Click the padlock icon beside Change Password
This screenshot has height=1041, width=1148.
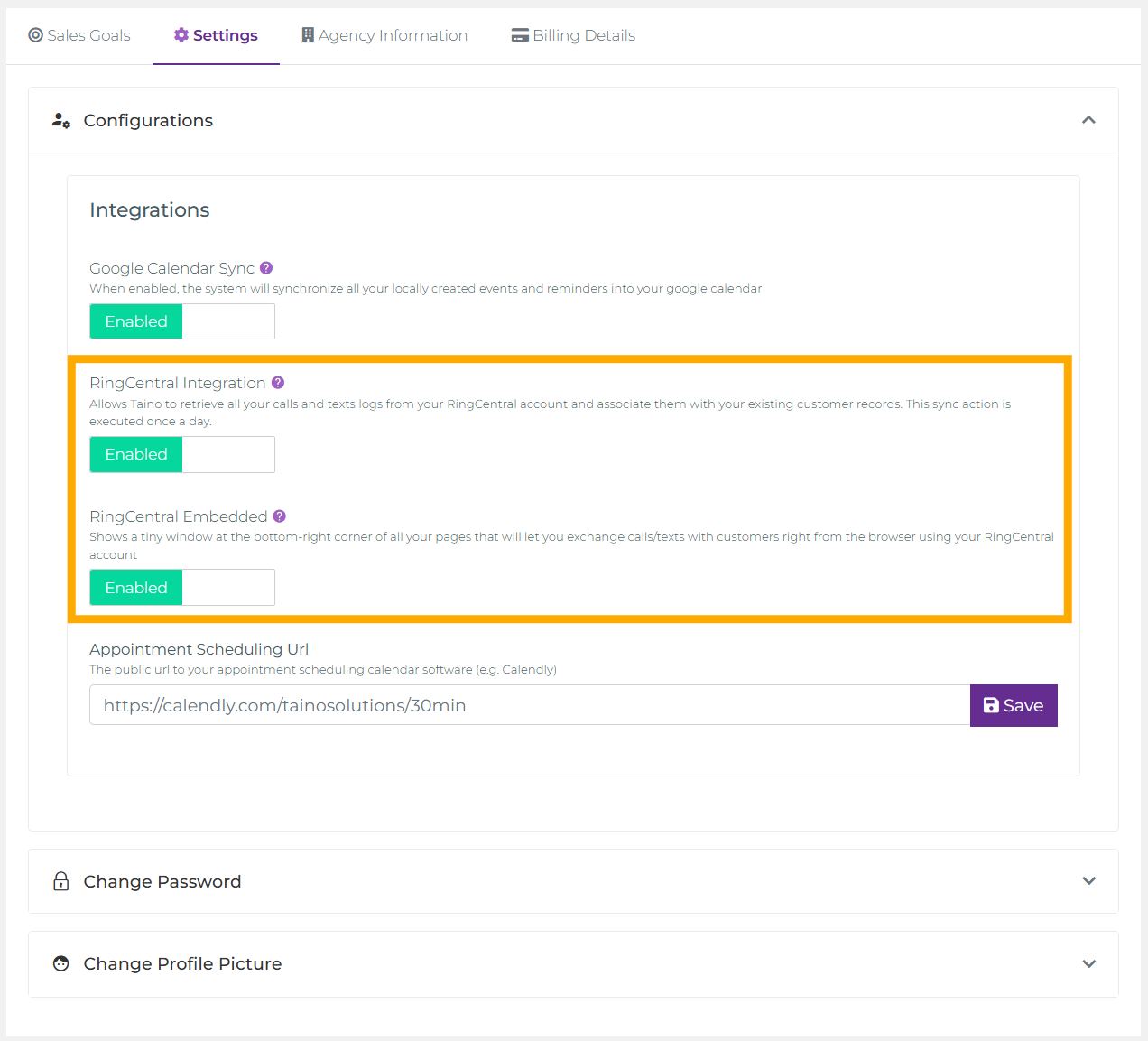pos(60,880)
